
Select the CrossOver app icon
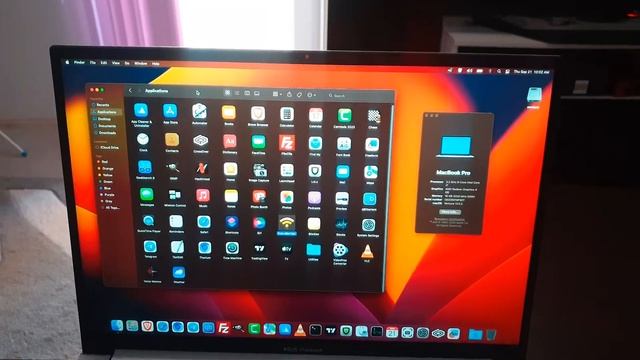(x=200, y=141)
